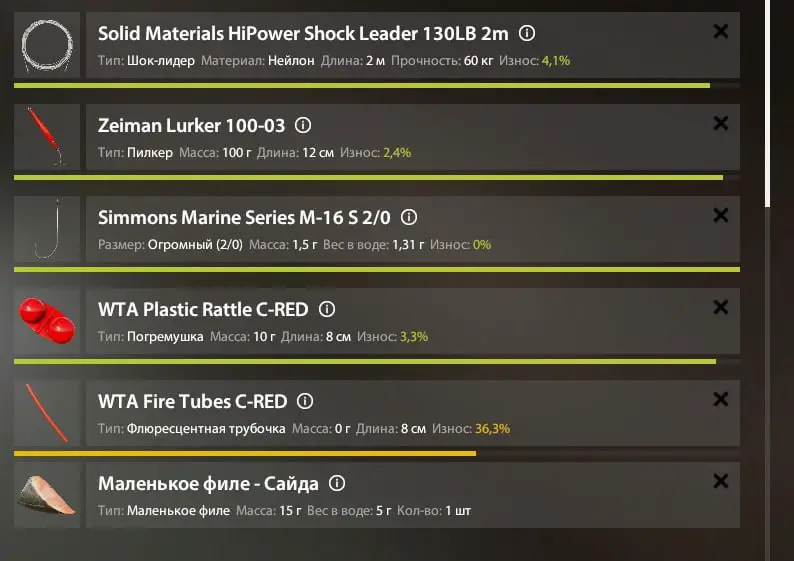Show info for Zeiman Lurker 100-03

click(303, 125)
